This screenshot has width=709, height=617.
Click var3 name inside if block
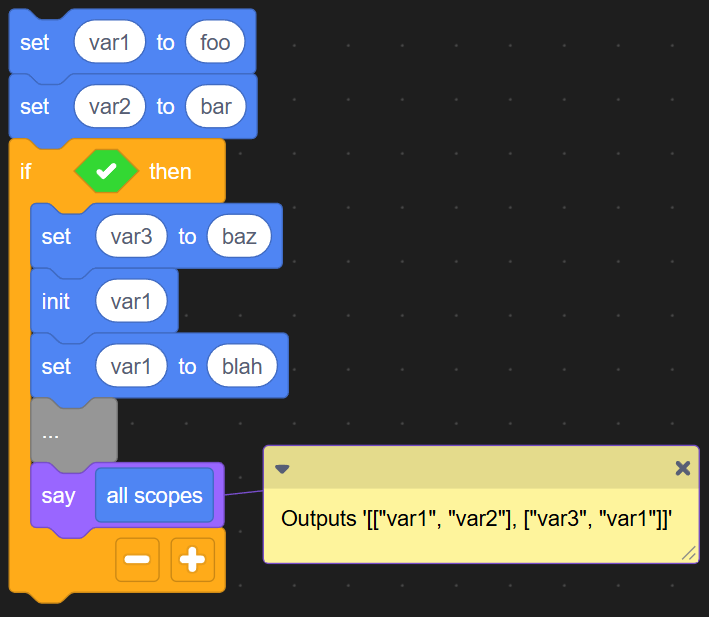tap(131, 236)
